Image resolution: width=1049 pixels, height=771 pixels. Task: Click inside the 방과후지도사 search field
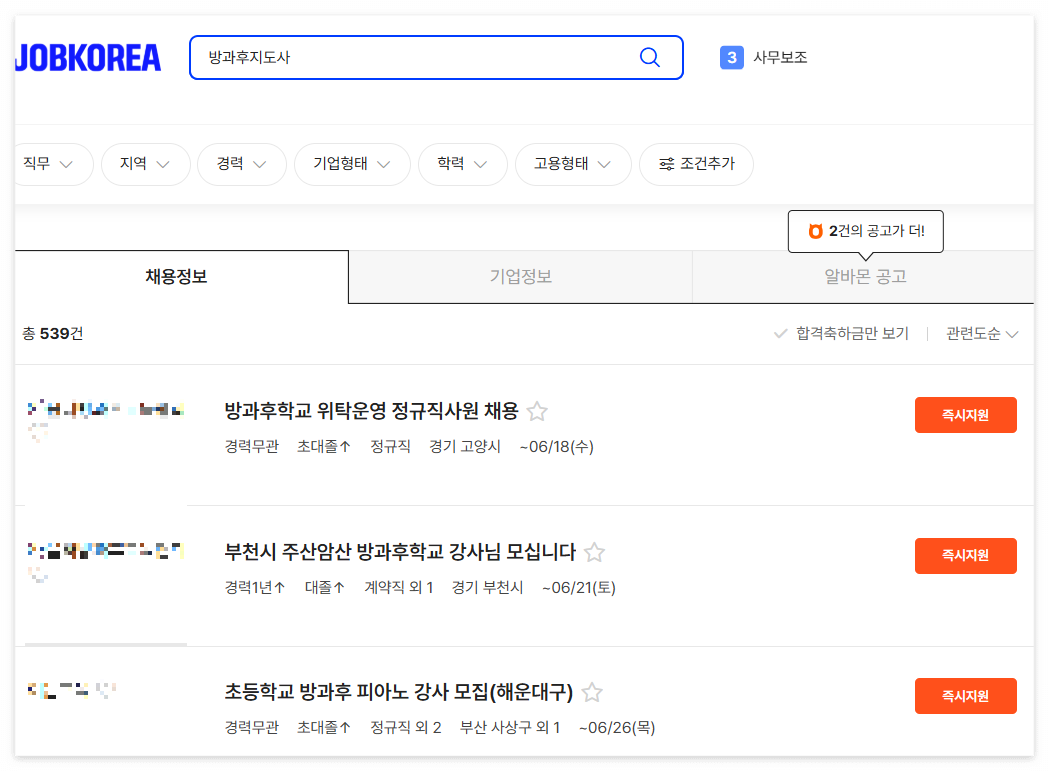tap(400, 57)
